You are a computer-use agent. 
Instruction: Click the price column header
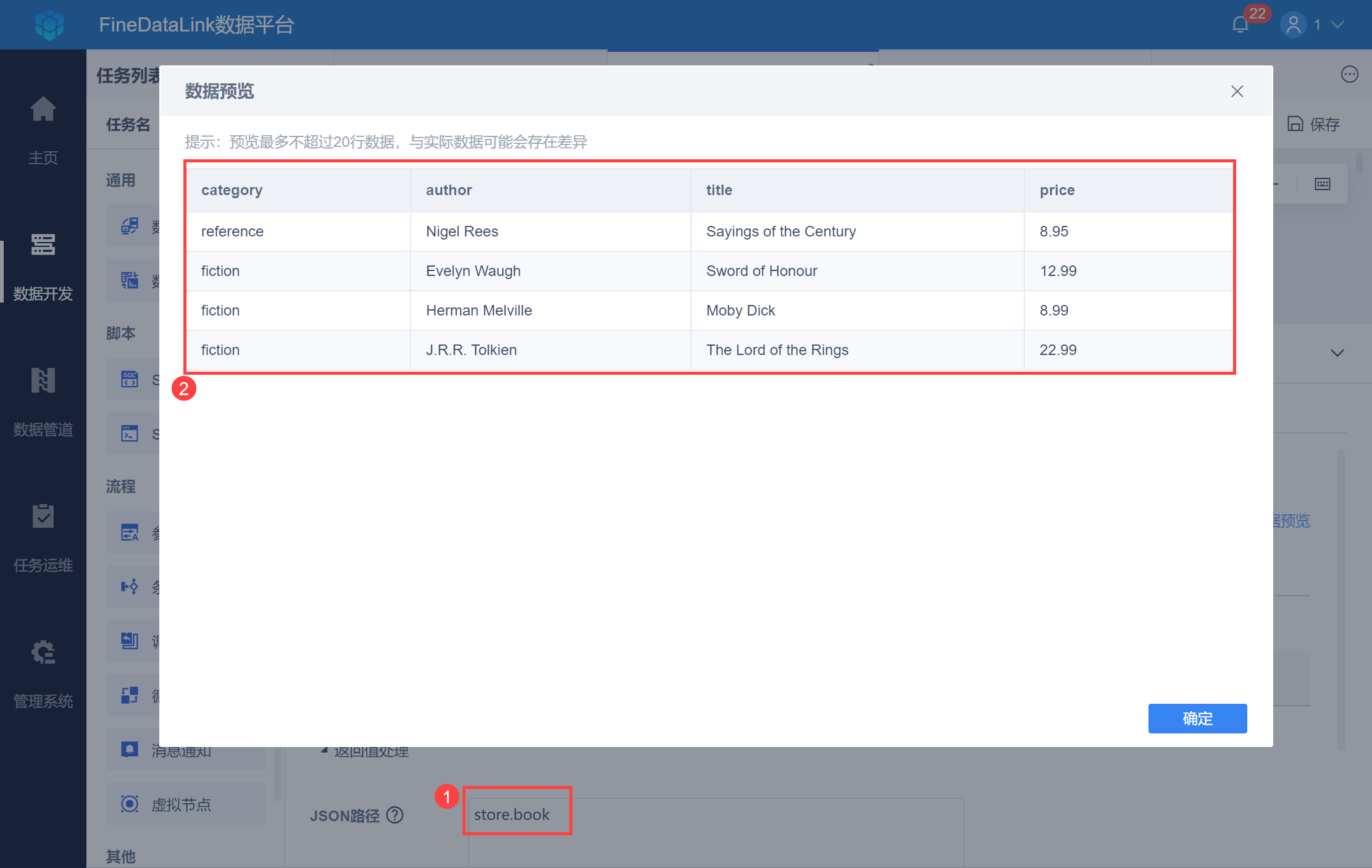pyautogui.click(x=1057, y=190)
